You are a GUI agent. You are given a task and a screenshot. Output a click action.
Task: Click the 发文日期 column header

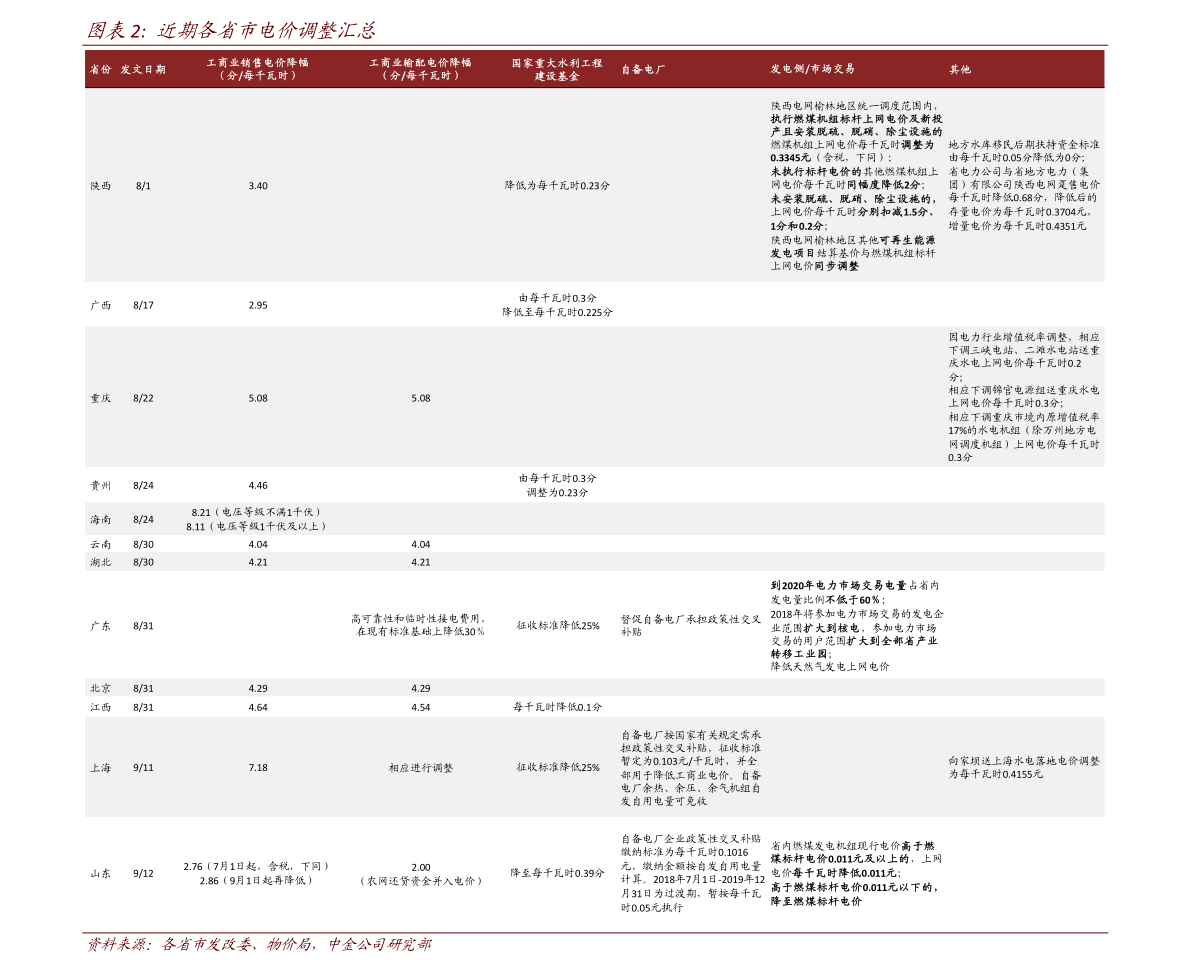coord(143,69)
